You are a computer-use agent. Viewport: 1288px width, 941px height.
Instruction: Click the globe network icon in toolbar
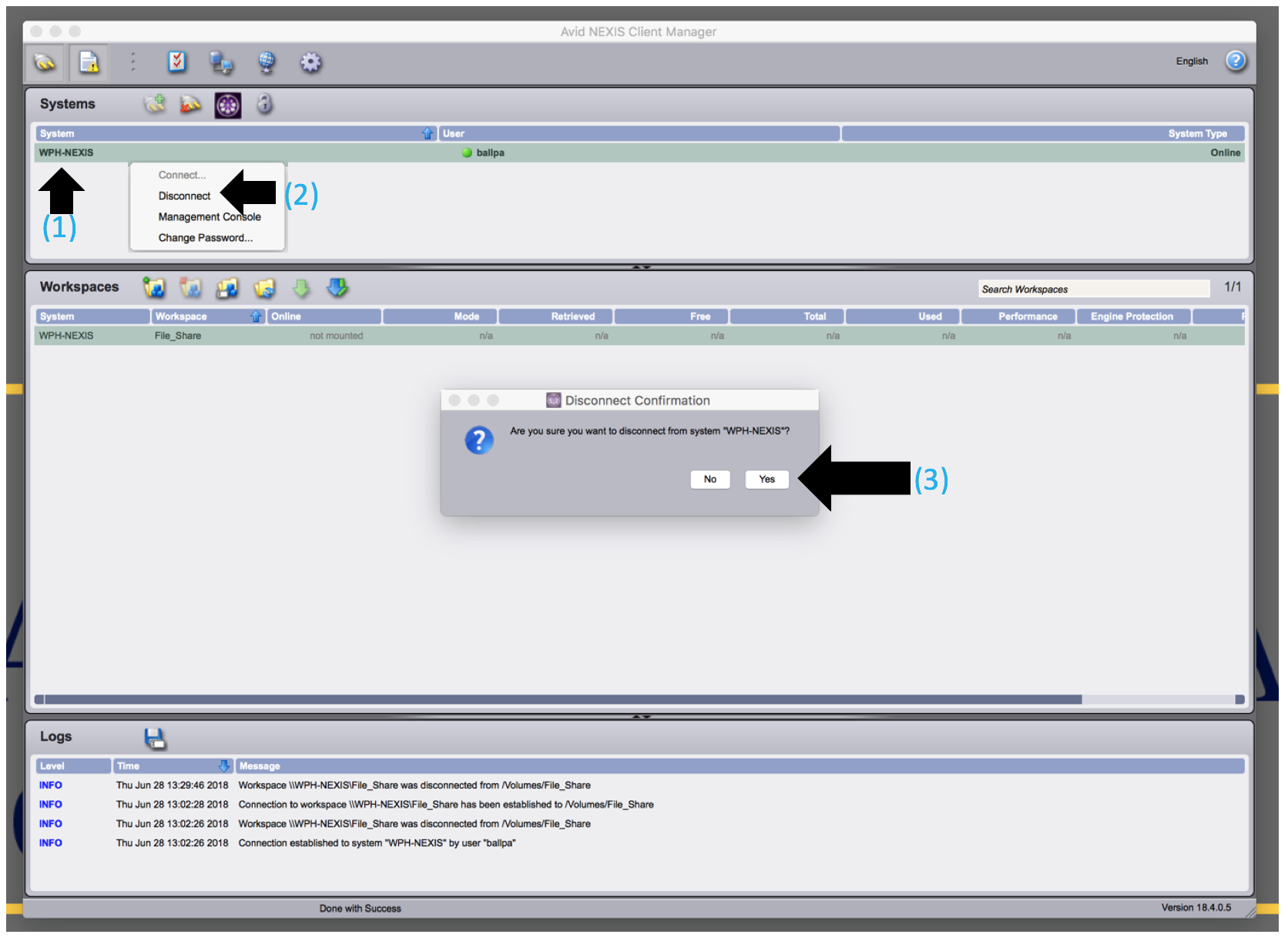click(267, 62)
